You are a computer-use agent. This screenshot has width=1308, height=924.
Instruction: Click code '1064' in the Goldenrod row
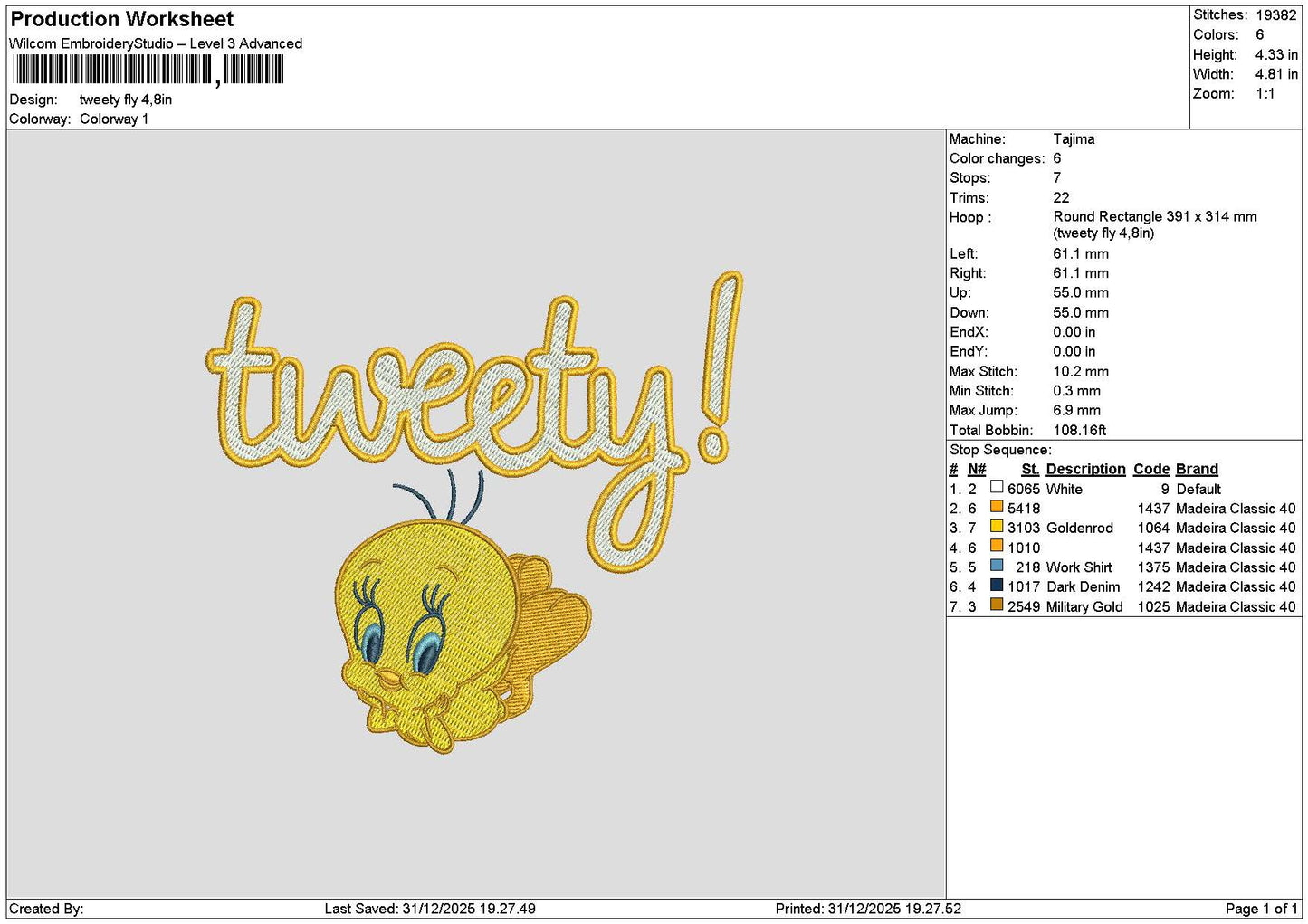1153,528
